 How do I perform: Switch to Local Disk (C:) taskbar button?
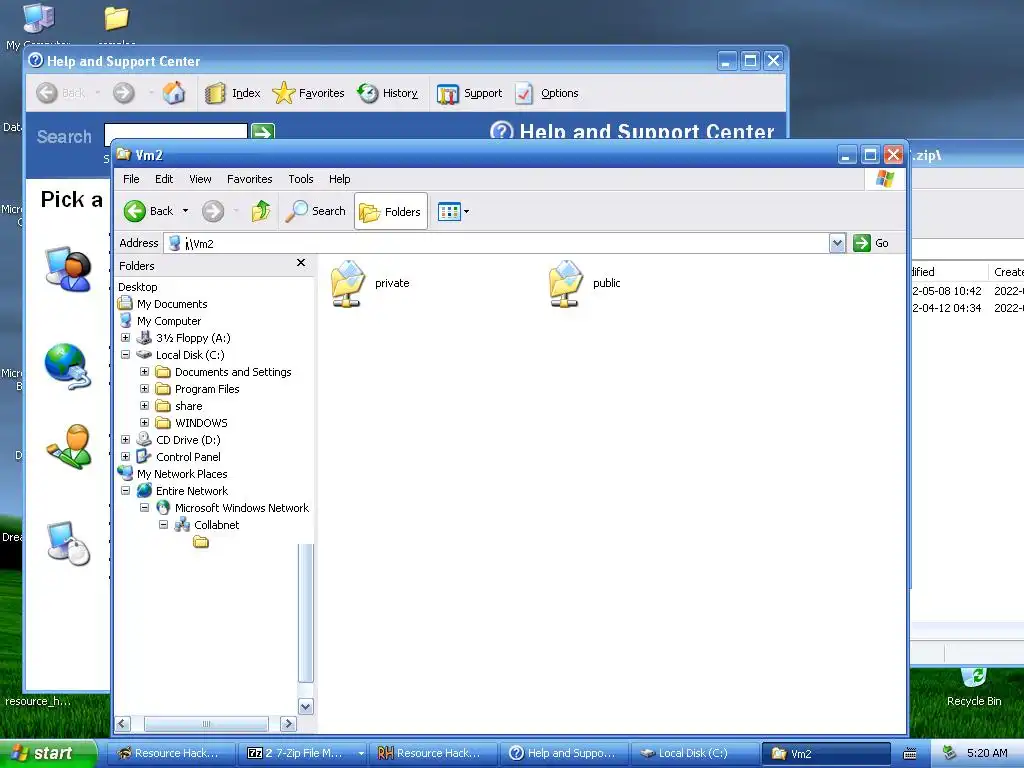pyautogui.click(x=694, y=753)
